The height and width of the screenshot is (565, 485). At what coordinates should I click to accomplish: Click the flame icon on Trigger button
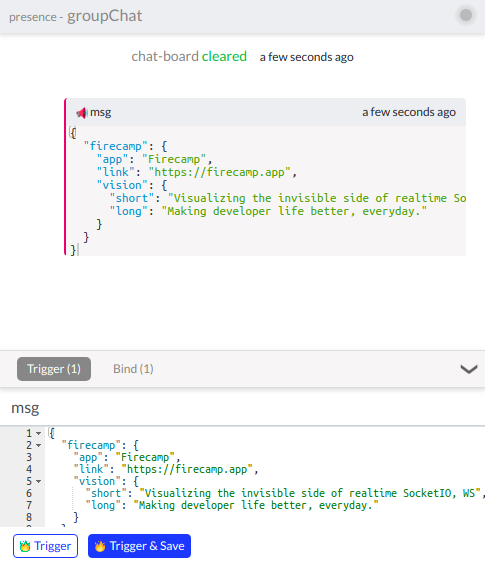[x=25, y=546]
